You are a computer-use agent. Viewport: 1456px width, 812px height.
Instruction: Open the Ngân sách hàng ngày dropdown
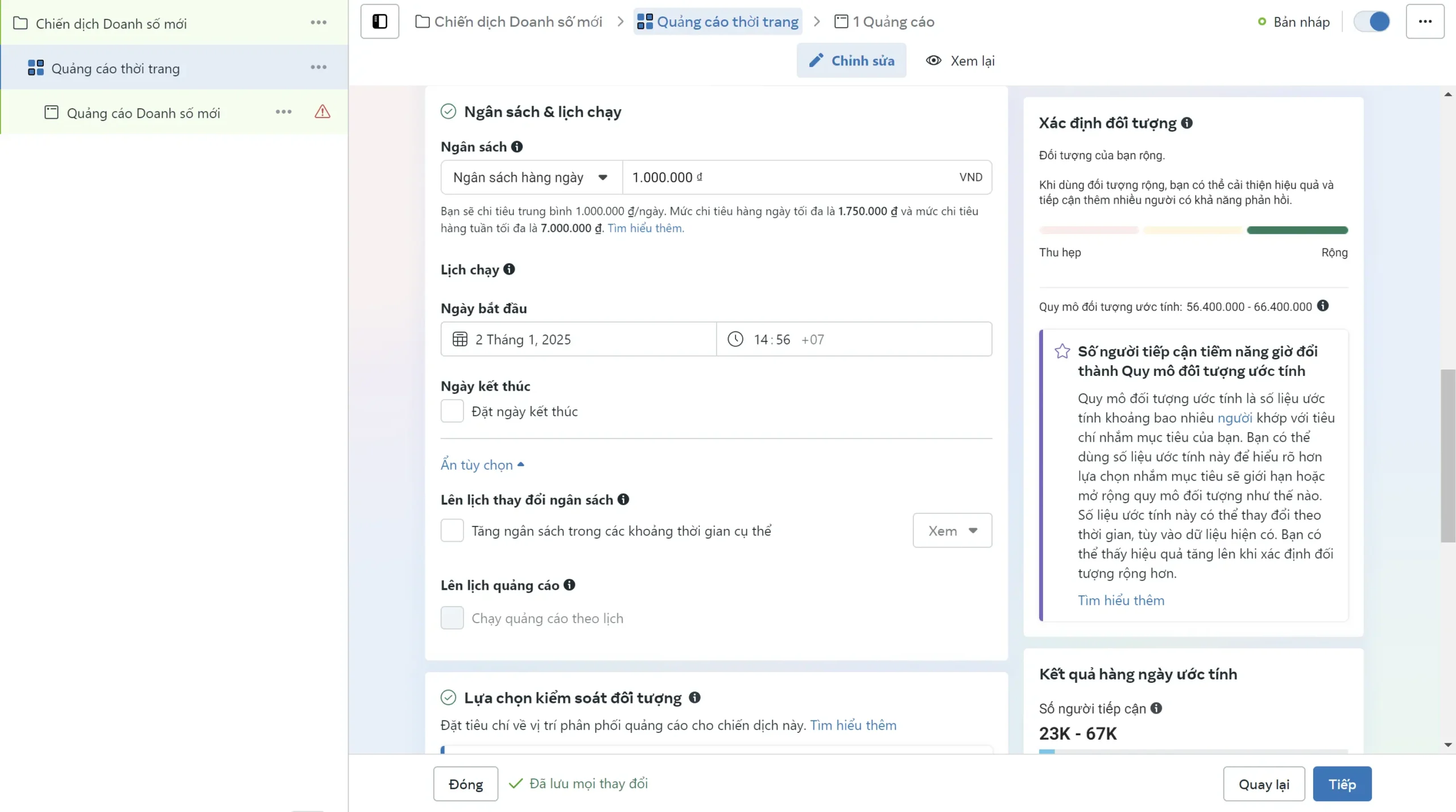pos(531,177)
